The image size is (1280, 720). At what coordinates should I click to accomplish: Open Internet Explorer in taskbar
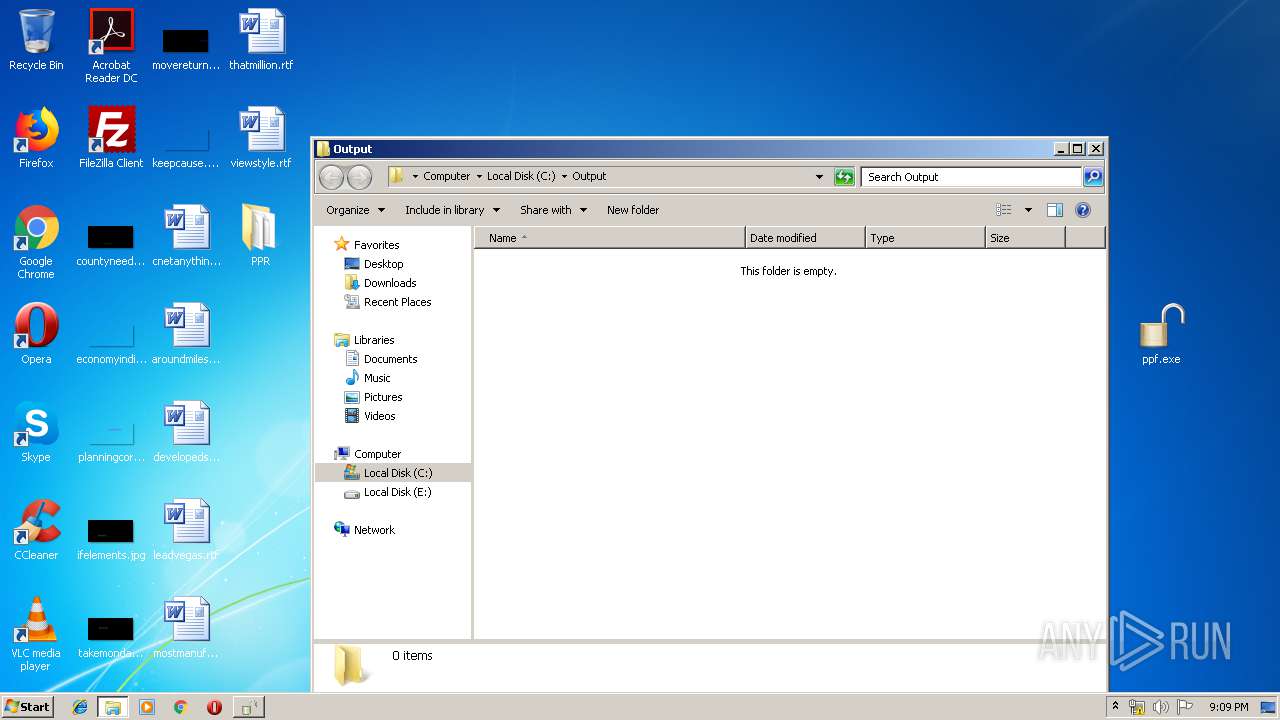80,707
